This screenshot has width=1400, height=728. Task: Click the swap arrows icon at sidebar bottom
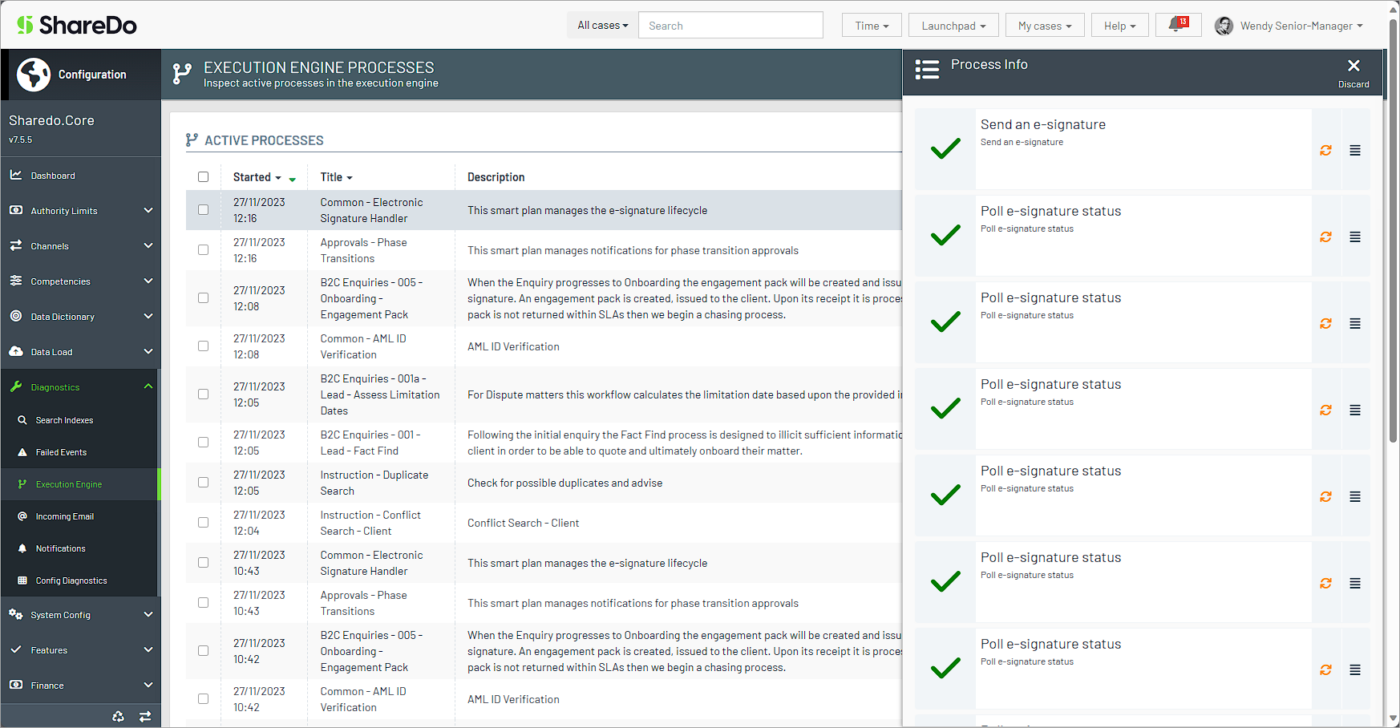tap(145, 716)
